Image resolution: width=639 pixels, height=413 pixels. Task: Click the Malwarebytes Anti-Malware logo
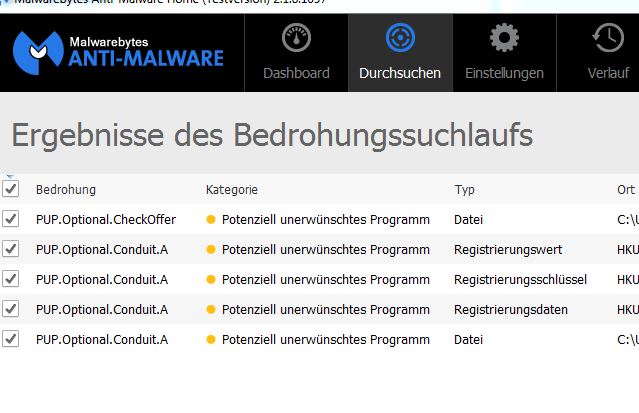click(x=118, y=53)
